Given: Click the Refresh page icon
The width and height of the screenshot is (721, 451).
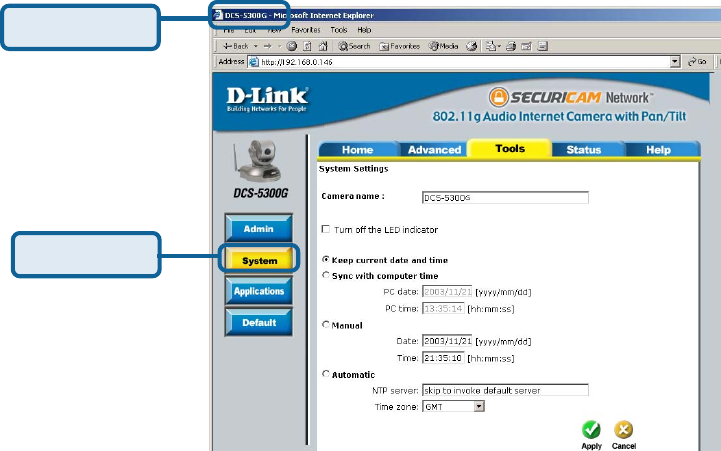Looking at the screenshot, I should 308,46.
